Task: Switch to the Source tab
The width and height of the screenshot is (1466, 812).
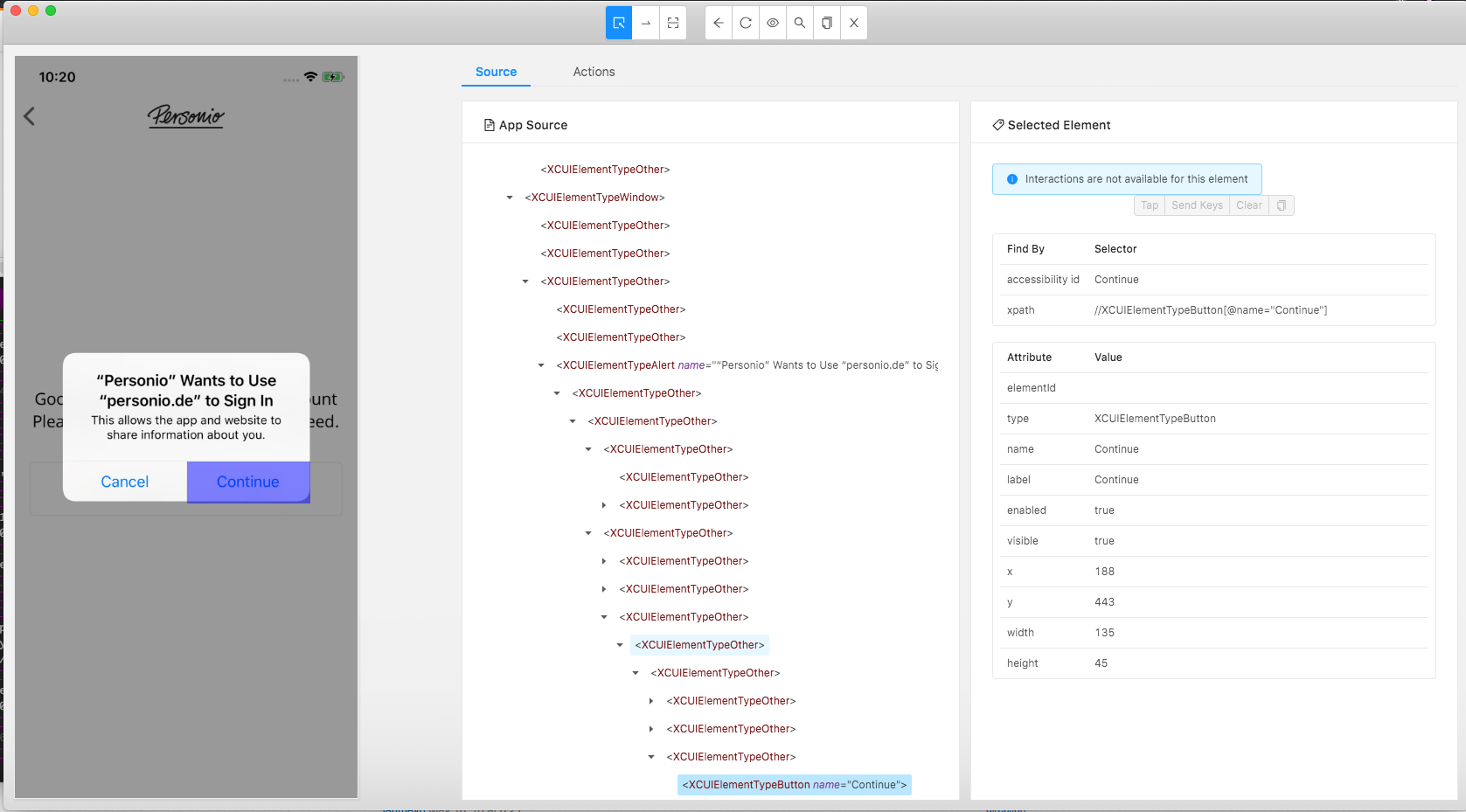Action: 496,72
